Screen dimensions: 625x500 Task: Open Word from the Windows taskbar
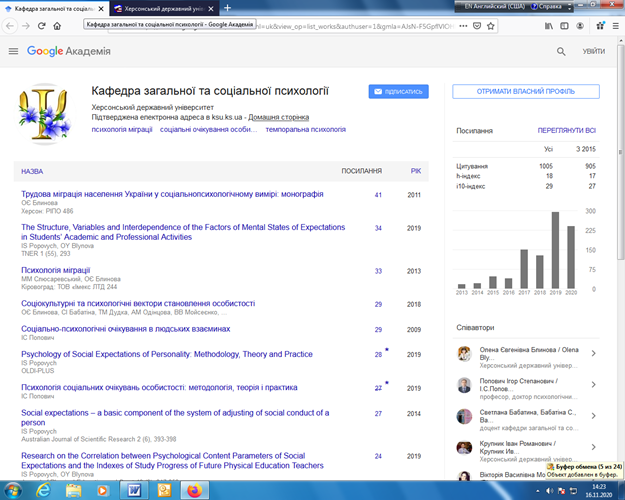coord(136,490)
